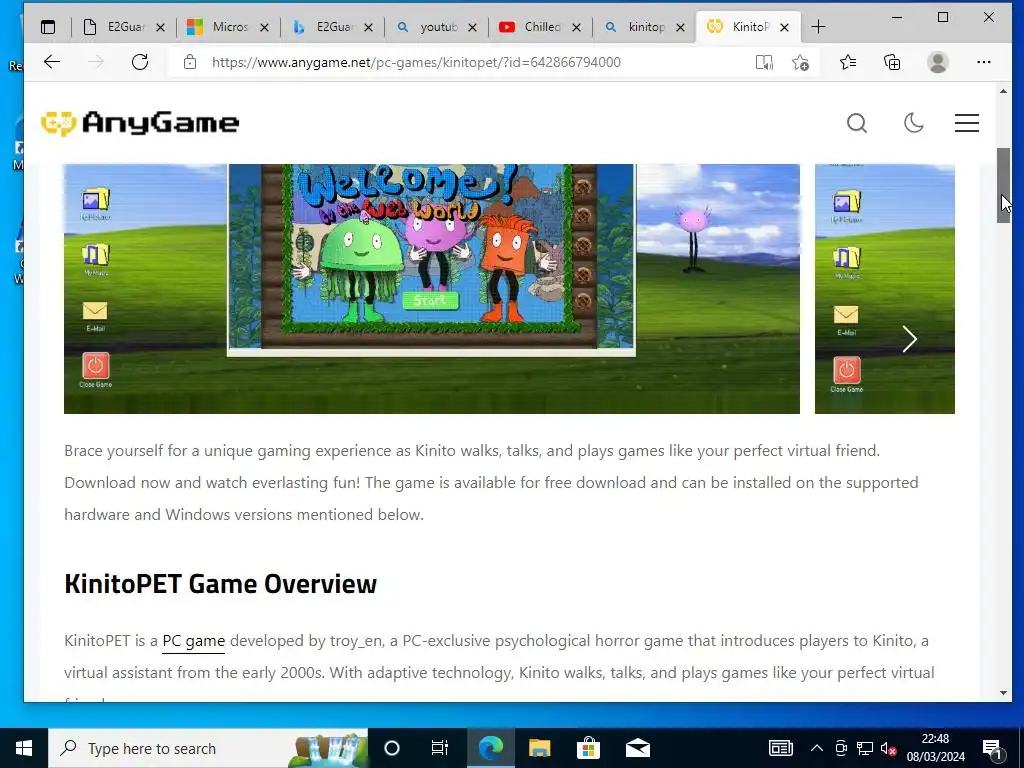This screenshot has height=768, width=1024.
Task: Open the network status tray icon
Action: click(x=865, y=748)
